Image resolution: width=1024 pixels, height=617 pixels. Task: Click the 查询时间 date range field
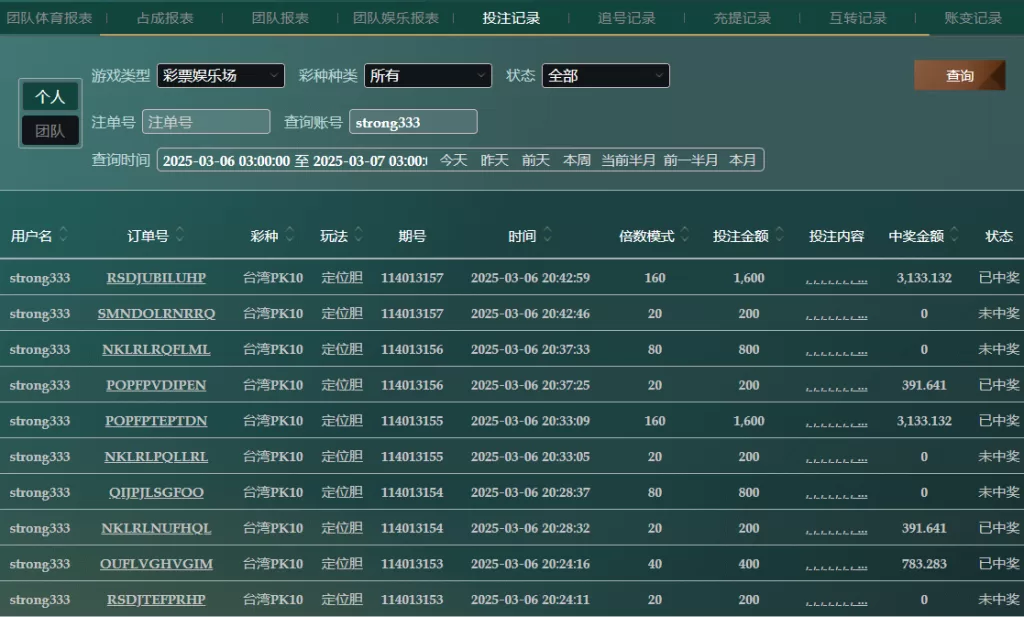(x=294, y=160)
